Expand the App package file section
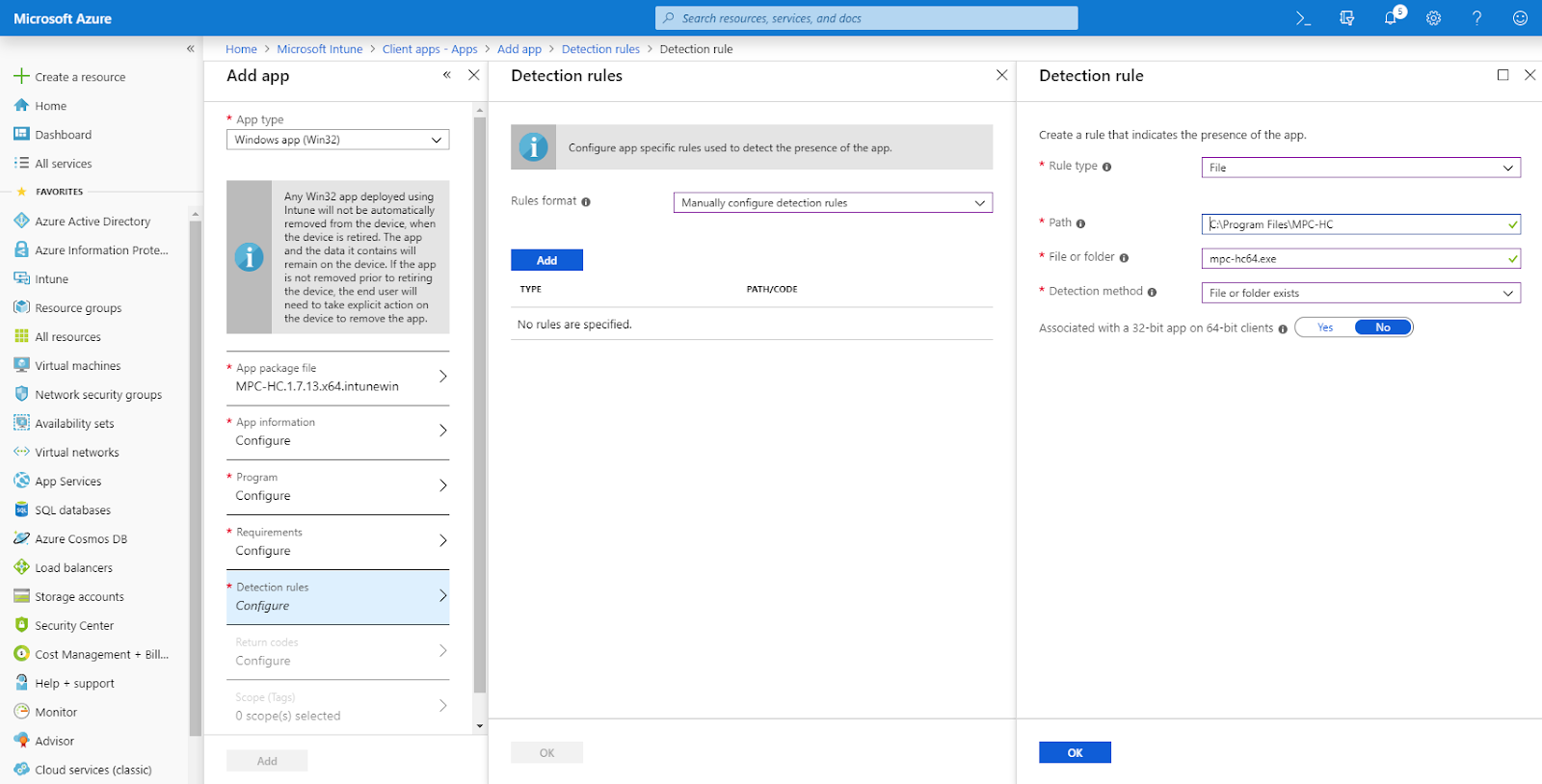Viewport: 1542px width, 784px height. click(337, 378)
